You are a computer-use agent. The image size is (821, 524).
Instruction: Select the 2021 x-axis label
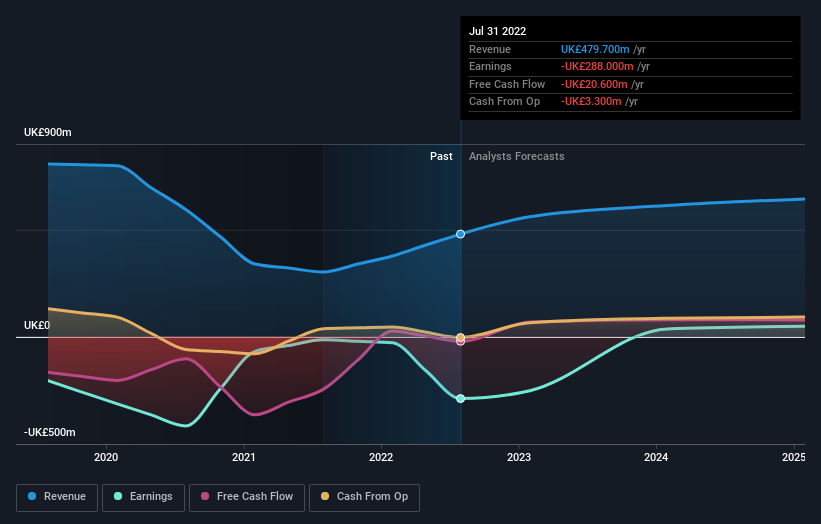click(243, 457)
